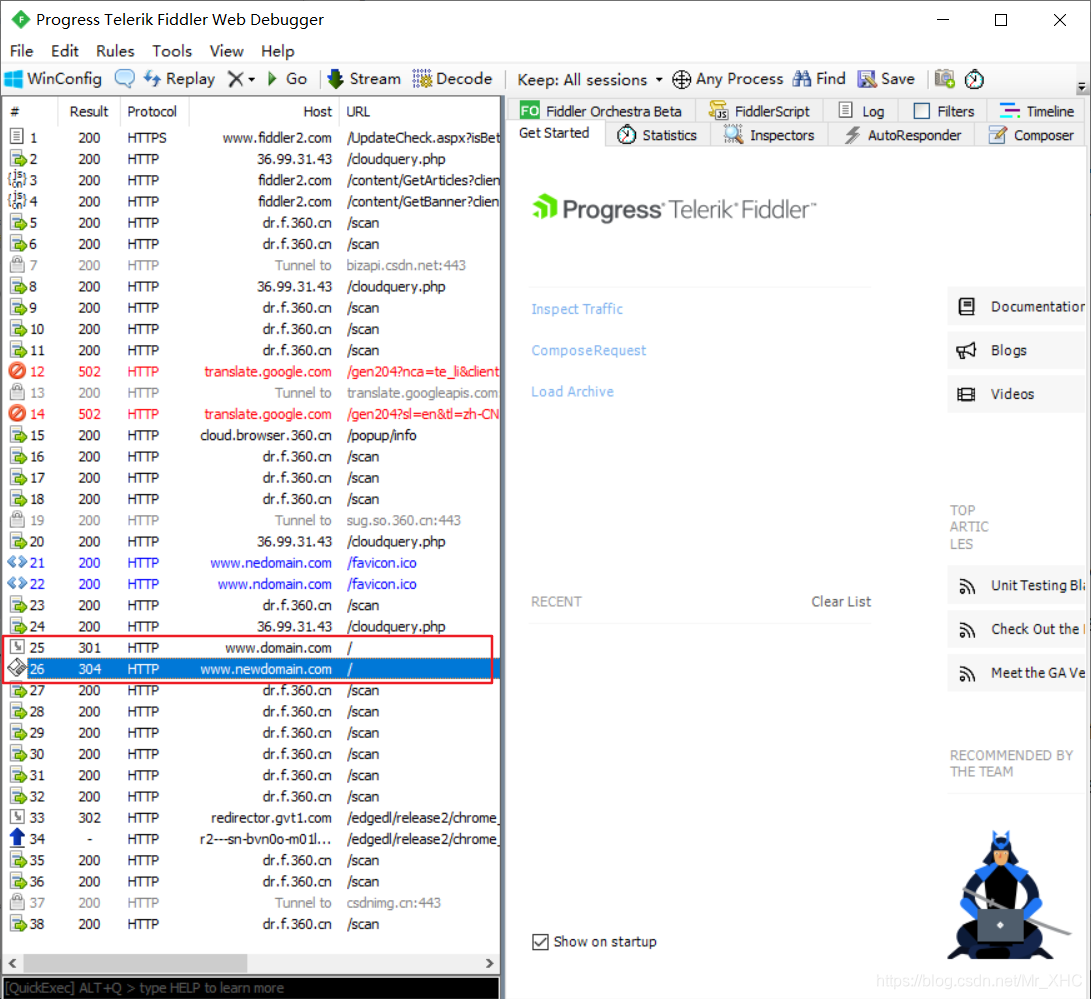
Task: Switch to the Inspectors tab
Action: [769, 135]
